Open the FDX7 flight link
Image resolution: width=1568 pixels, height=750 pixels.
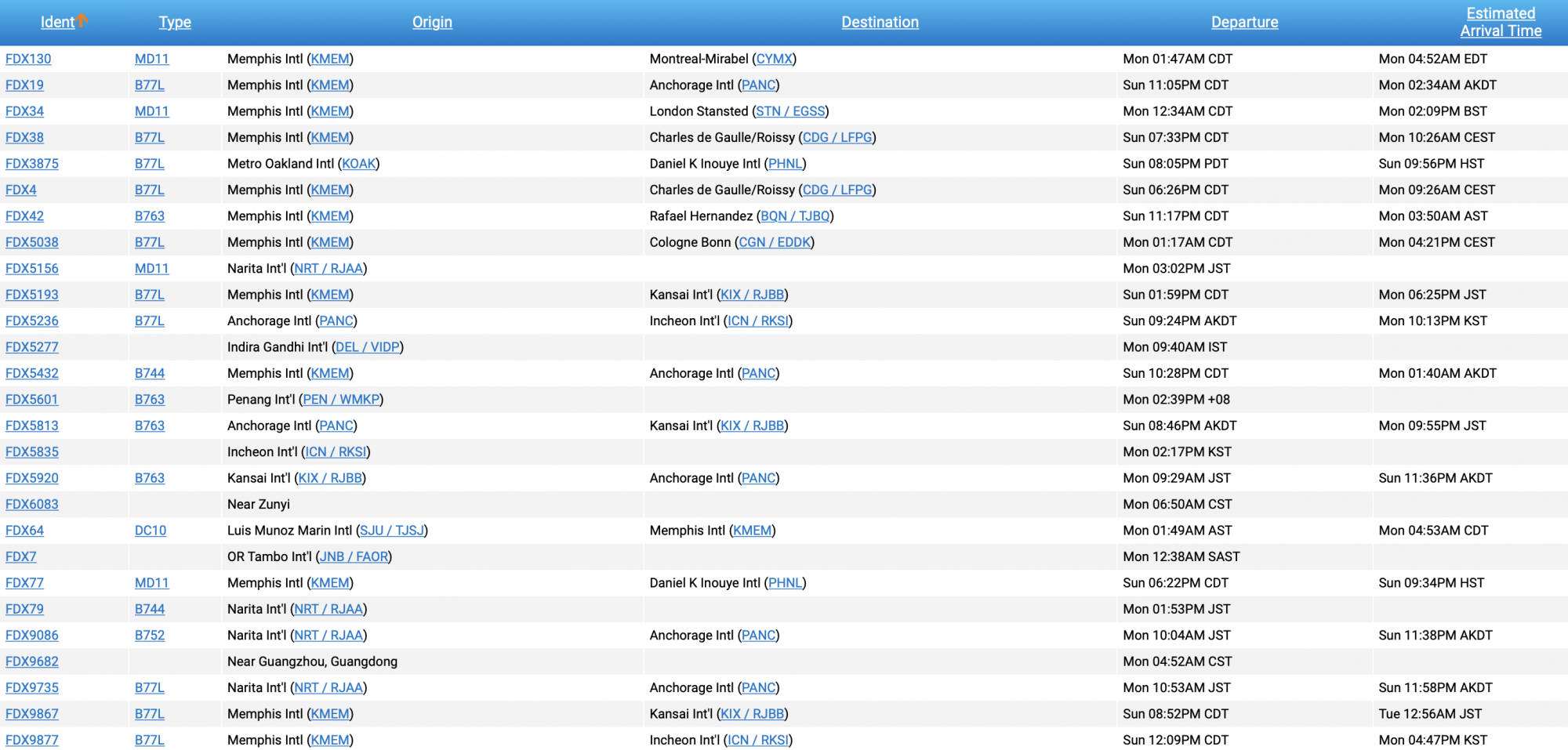21,557
